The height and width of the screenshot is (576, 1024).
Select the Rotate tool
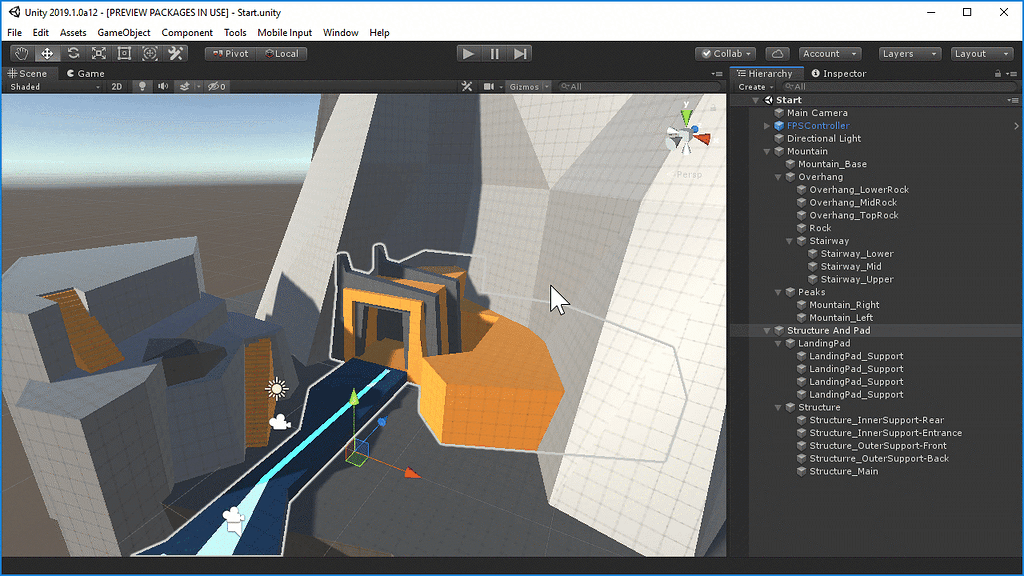pyautogui.click(x=73, y=54)
